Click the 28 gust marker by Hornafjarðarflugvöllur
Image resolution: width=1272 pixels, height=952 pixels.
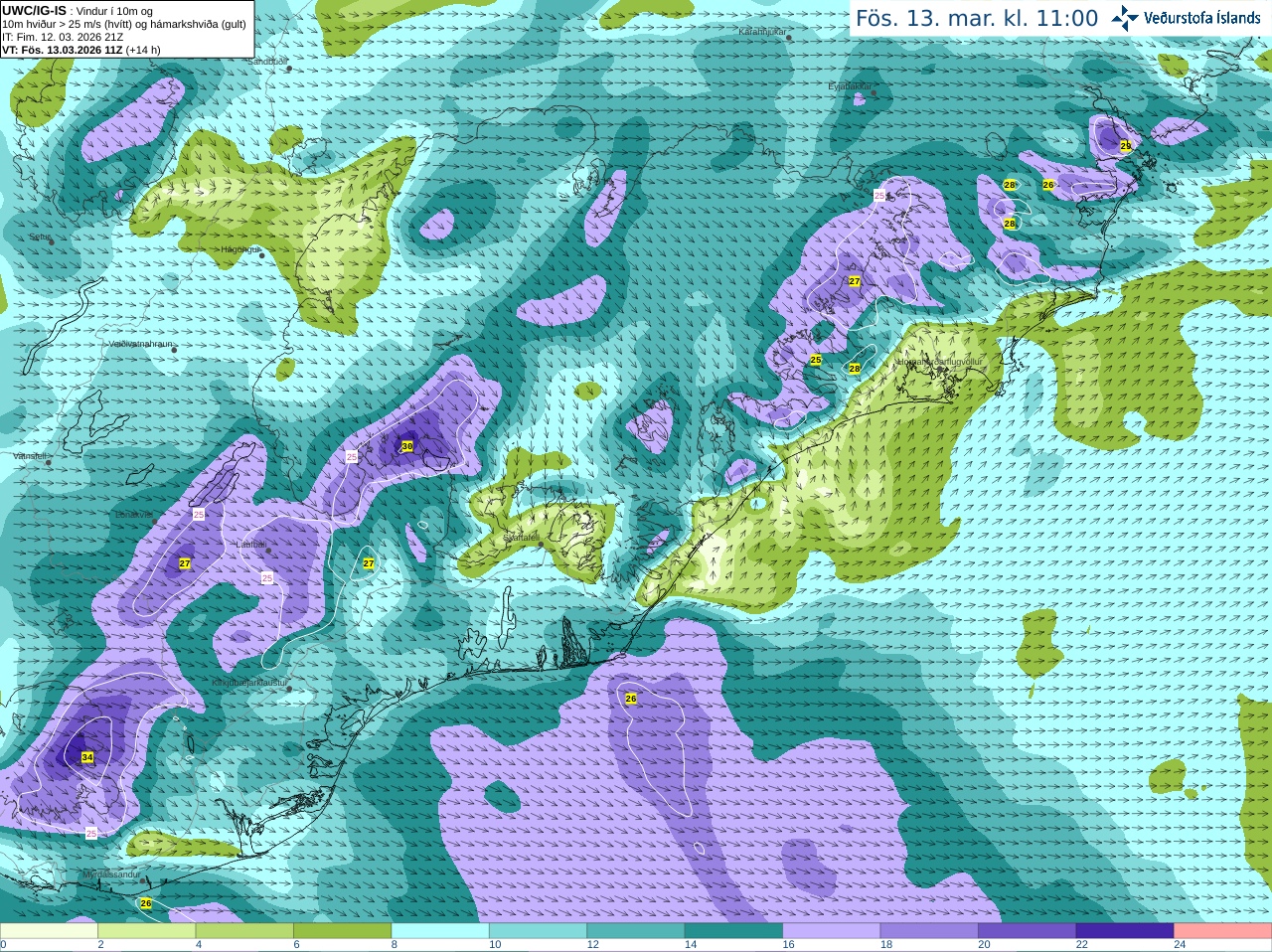tap(854, 369)
